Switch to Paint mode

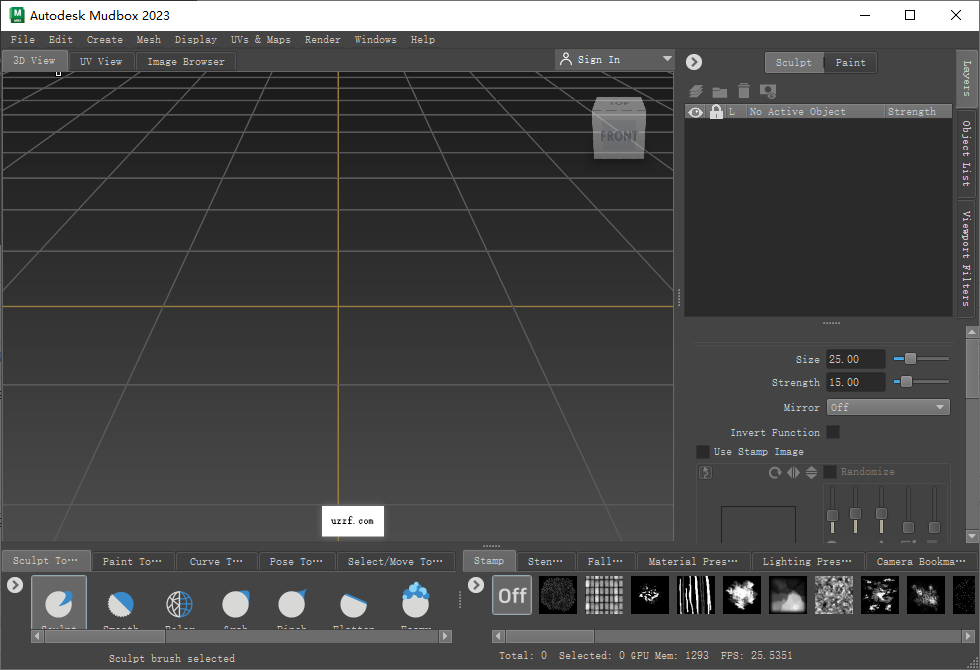click(x=850, y=62)
